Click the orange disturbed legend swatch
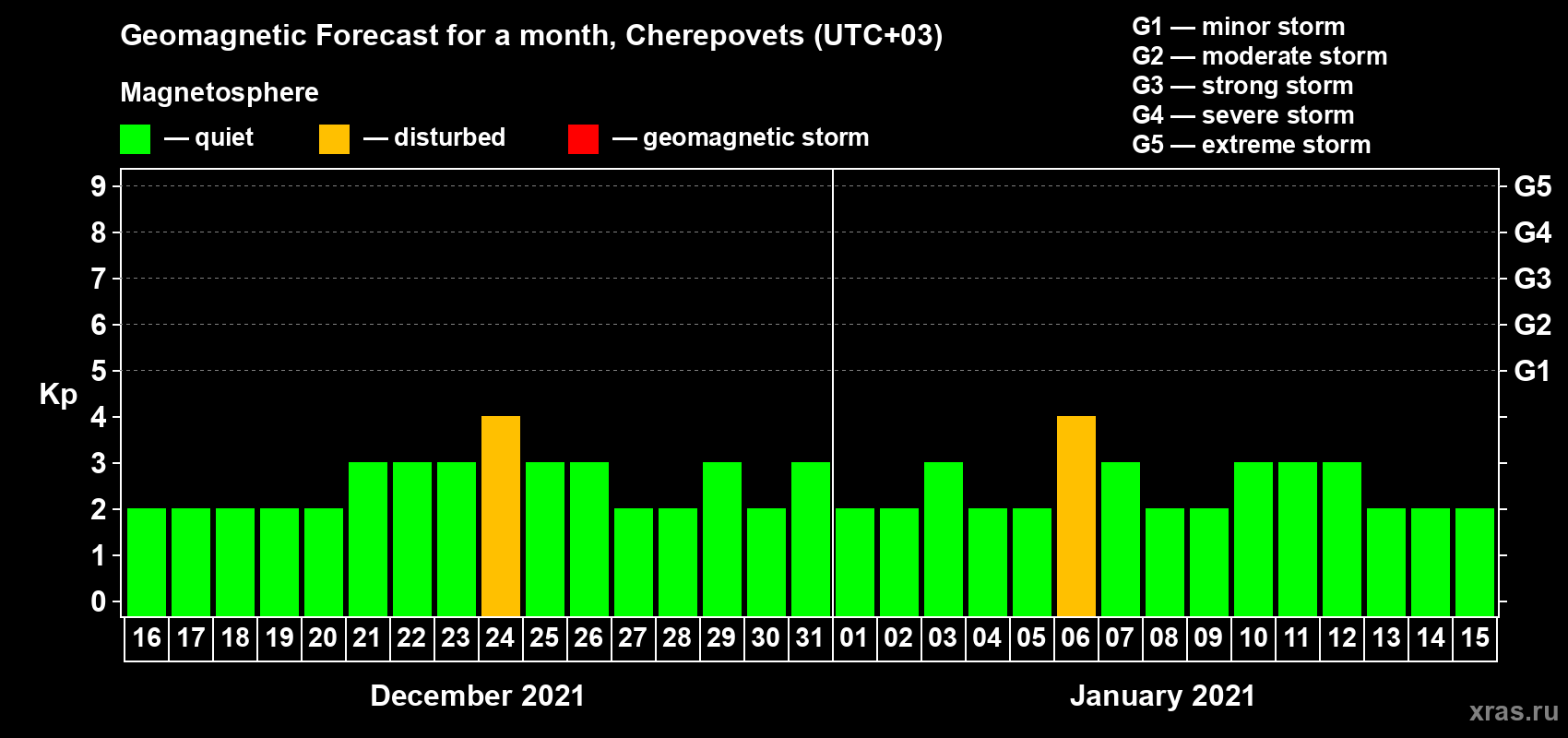Screen dimensions: 1568x738 (335, 139)
